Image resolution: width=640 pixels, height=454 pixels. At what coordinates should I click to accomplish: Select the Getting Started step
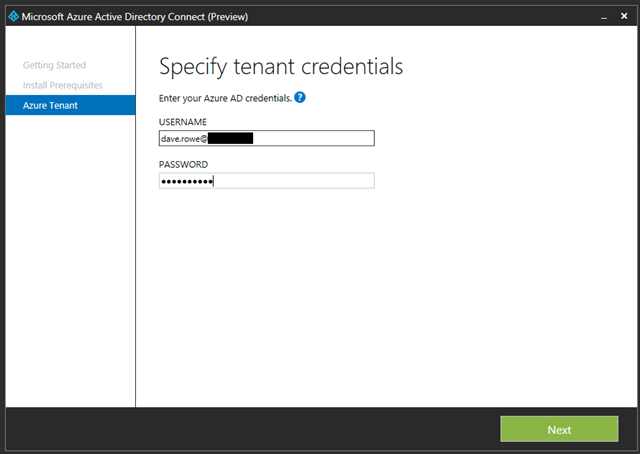(54, 65)
